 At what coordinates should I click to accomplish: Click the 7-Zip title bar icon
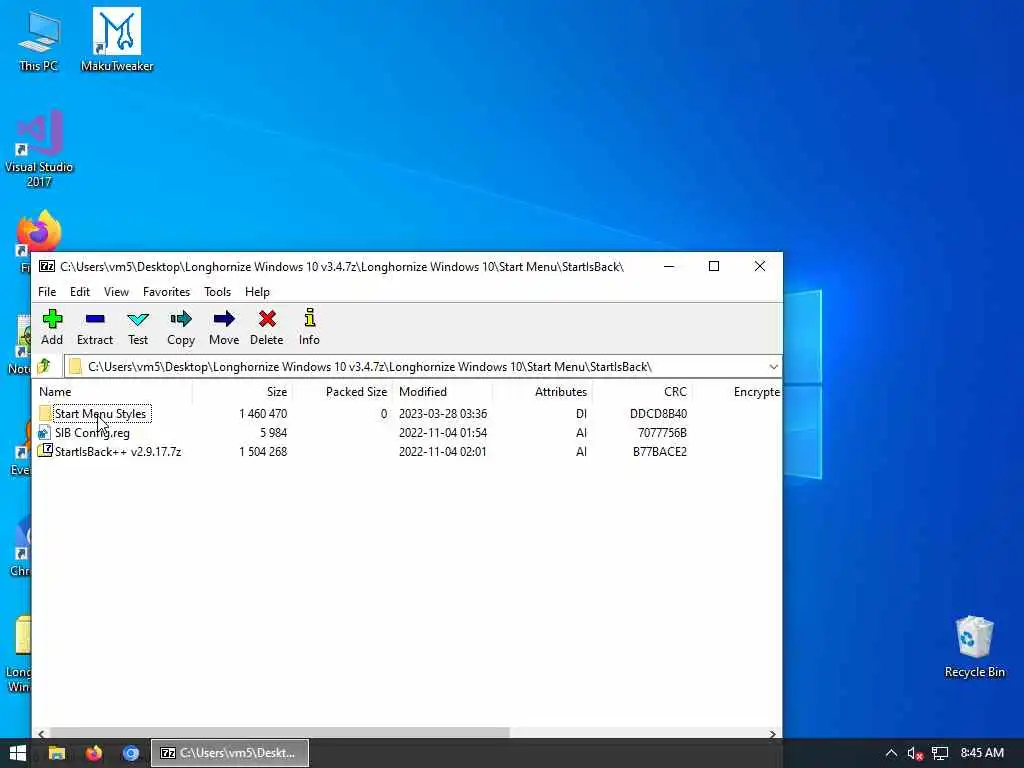[x=46, y=266]
